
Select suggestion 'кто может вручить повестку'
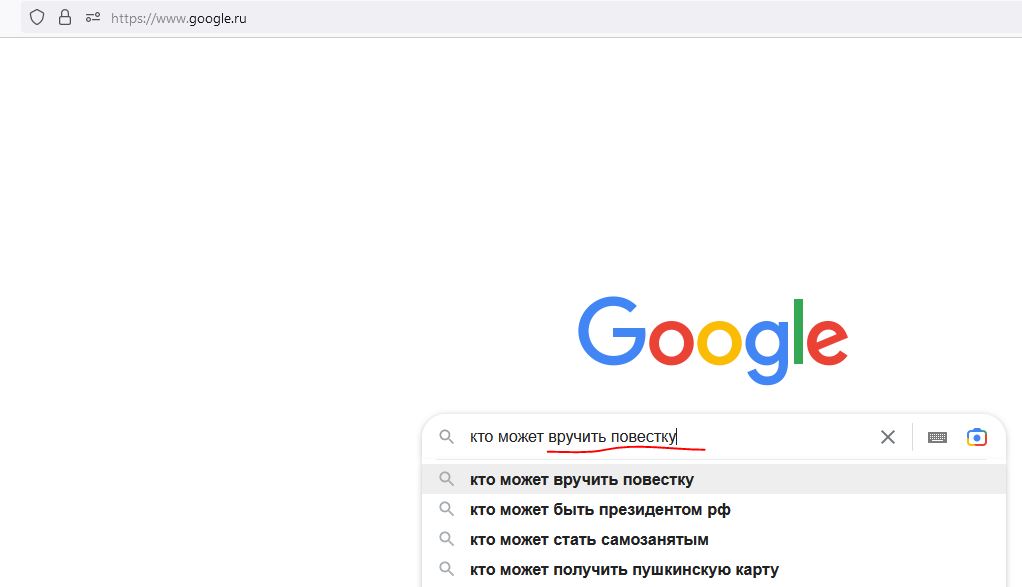click(580, 479)
